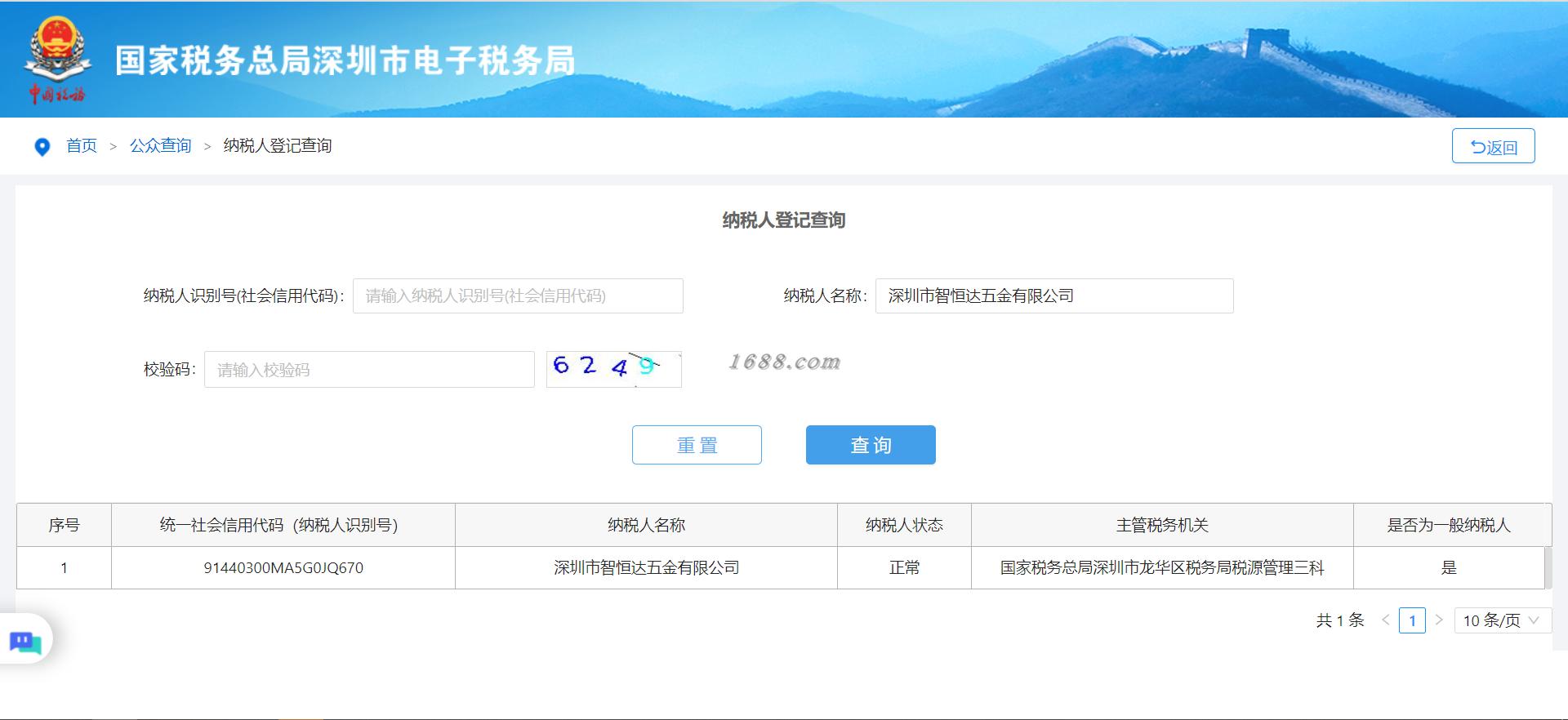Open 公众查询 breadcrumb link
This screenshot has width=1568, height=720.
(160, 145)
